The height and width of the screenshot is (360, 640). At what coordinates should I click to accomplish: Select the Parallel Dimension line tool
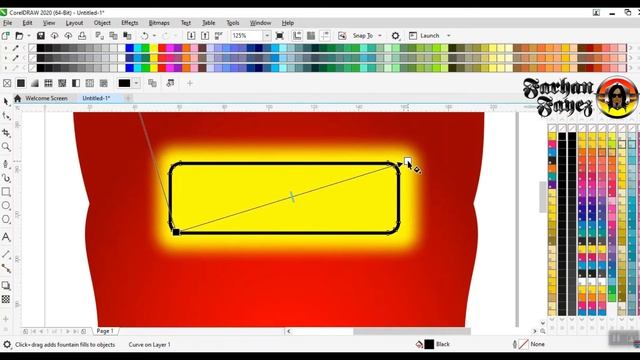point(6,254)
